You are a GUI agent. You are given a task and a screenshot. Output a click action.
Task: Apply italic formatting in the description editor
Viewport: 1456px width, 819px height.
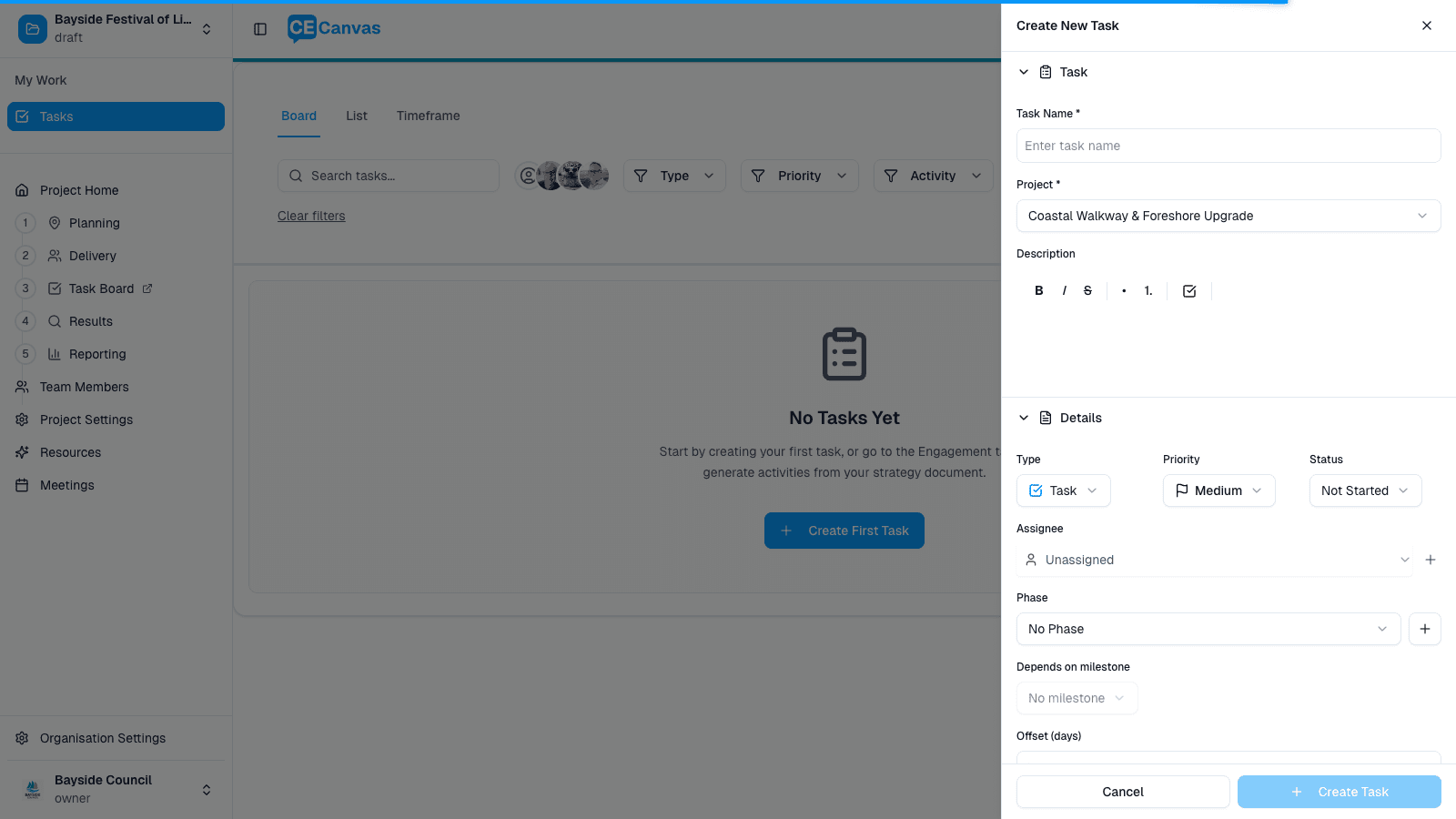click(1064, 290)
